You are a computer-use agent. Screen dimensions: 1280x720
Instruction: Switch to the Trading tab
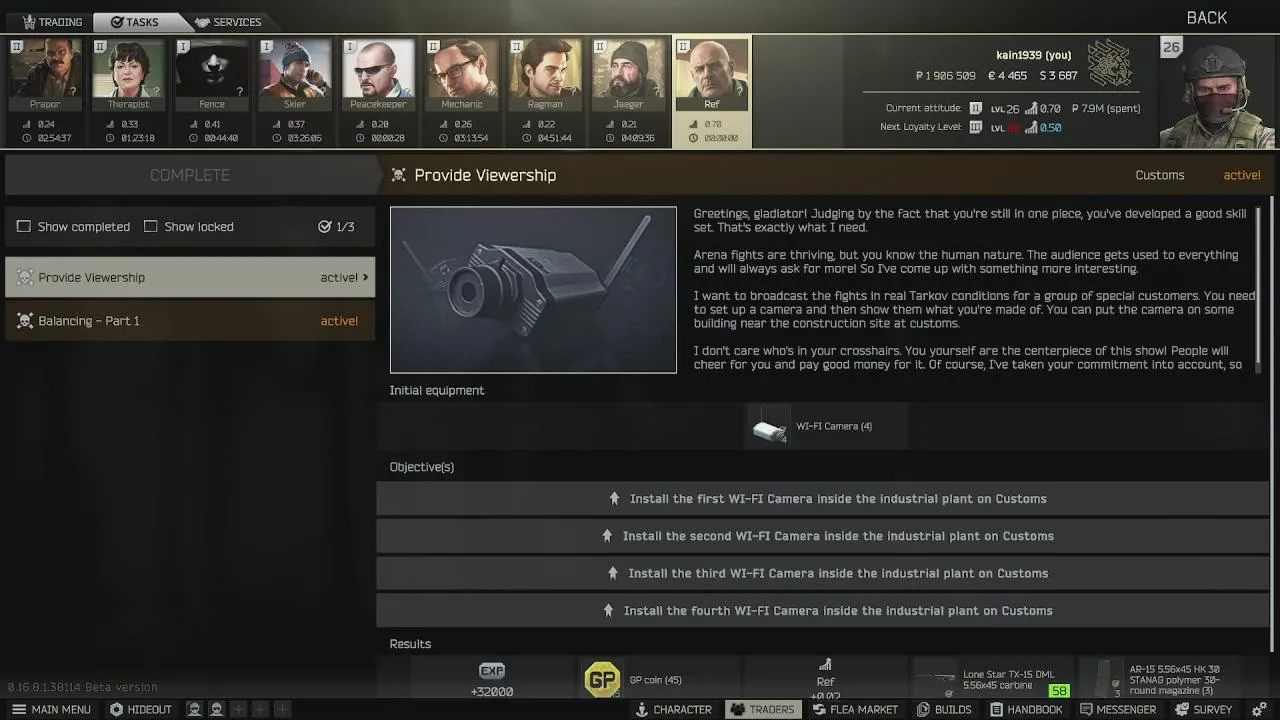(52, 22)
